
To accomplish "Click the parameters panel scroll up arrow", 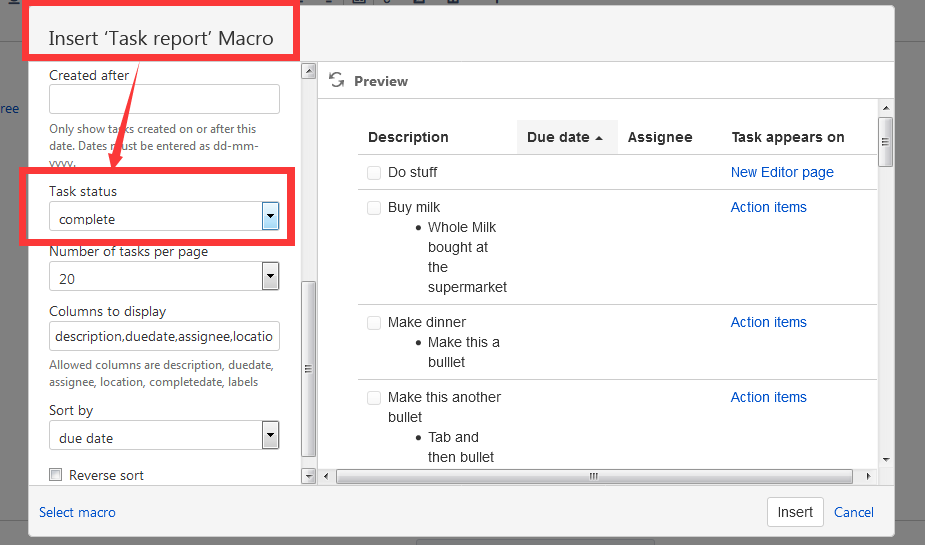I will tap(309, 71).
